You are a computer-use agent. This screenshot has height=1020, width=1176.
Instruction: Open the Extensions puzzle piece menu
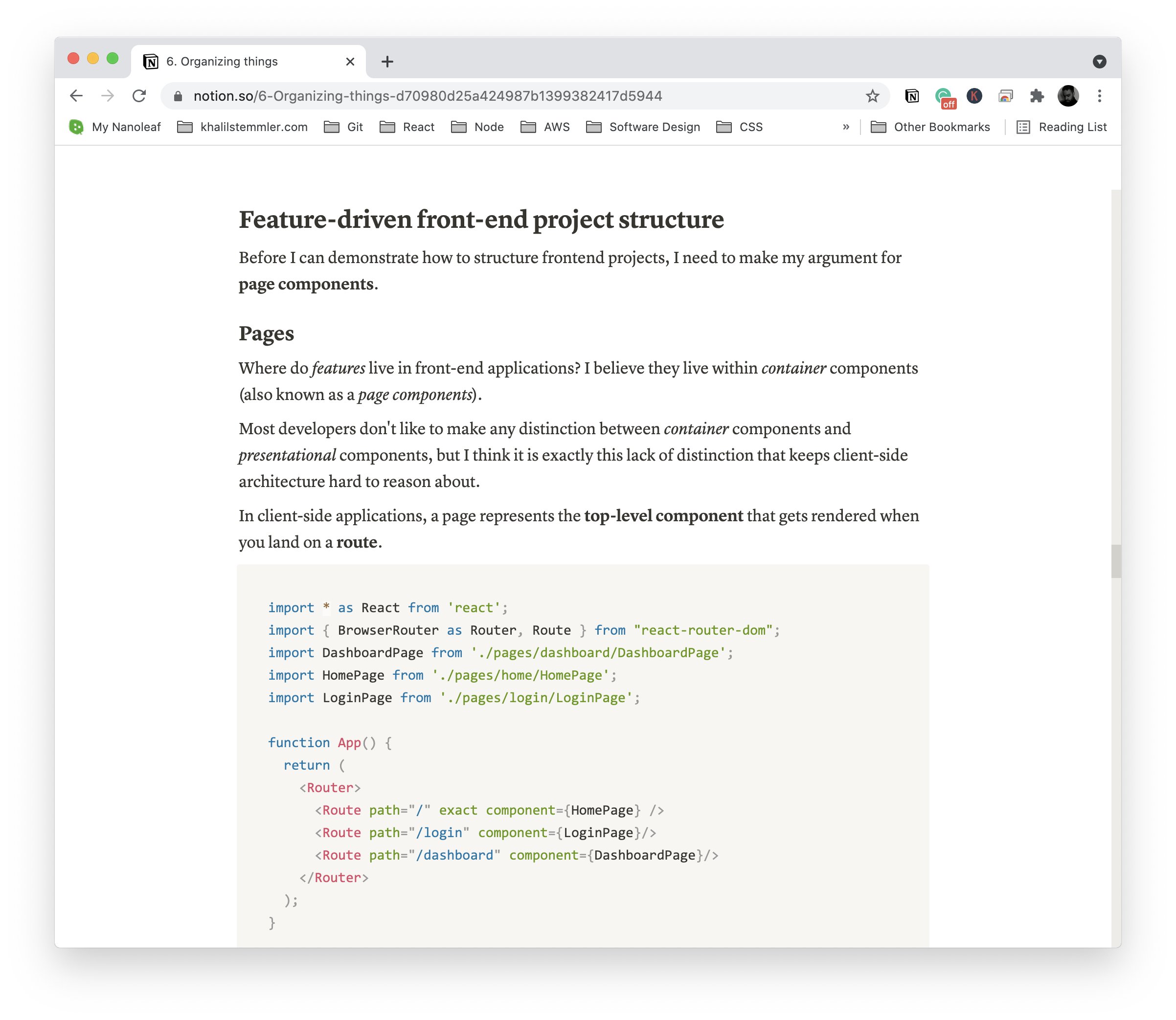(1037, 96)
